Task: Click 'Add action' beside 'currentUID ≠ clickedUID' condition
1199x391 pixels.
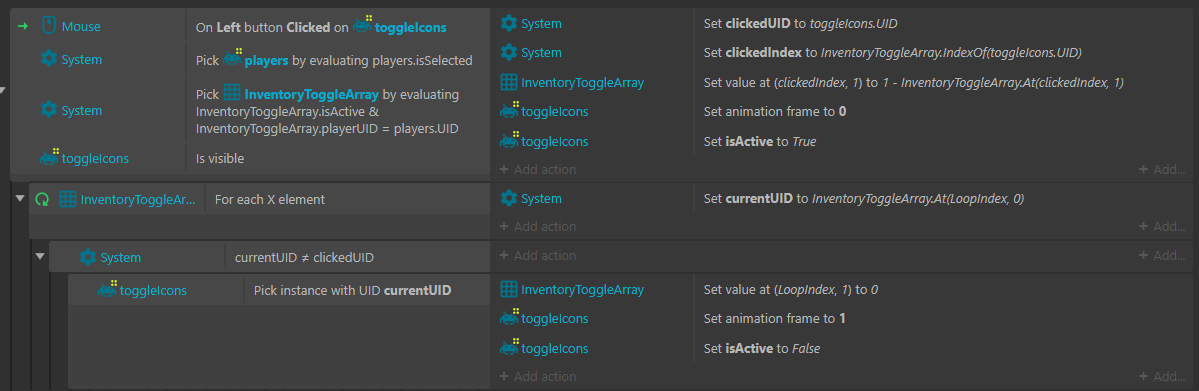Action: coord(538,256)
